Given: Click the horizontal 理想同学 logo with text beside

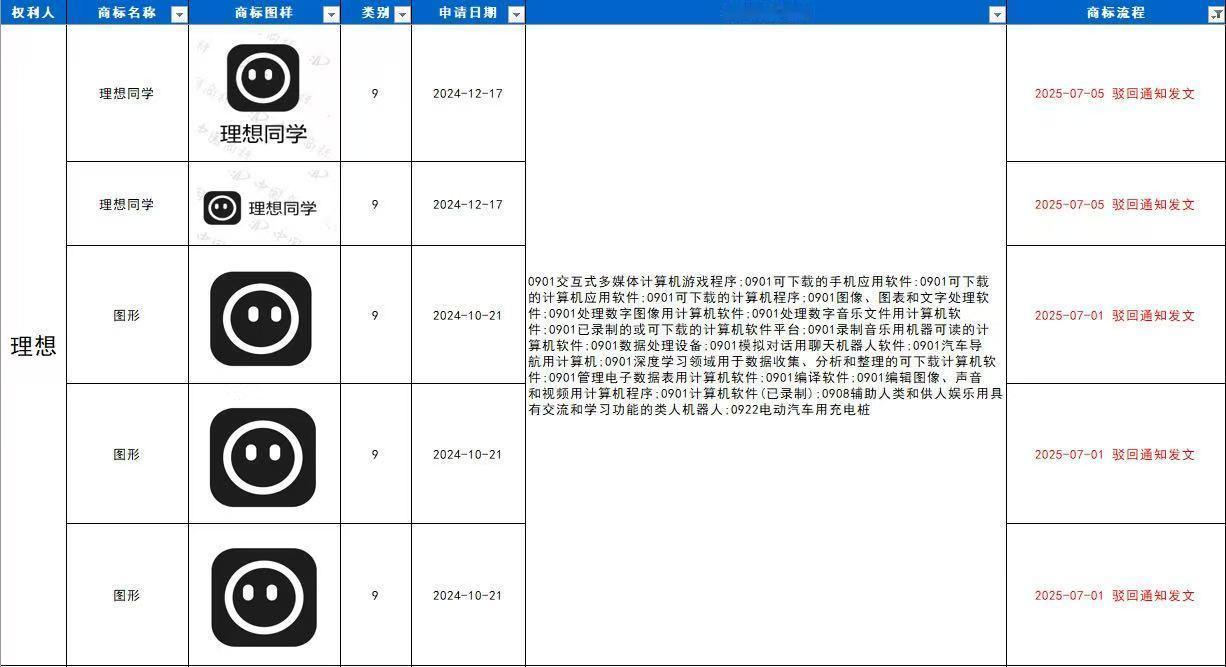Looking at the screenshot, I should [261, 207].
